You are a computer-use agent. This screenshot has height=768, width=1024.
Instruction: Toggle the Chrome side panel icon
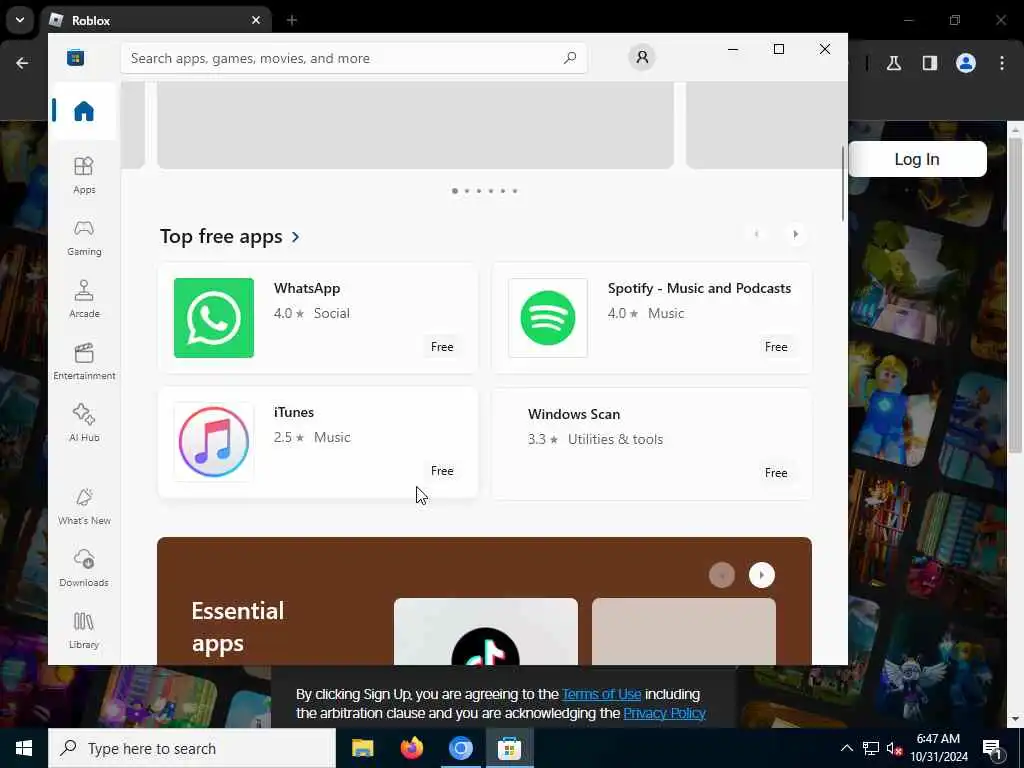(x=930, y=63)
